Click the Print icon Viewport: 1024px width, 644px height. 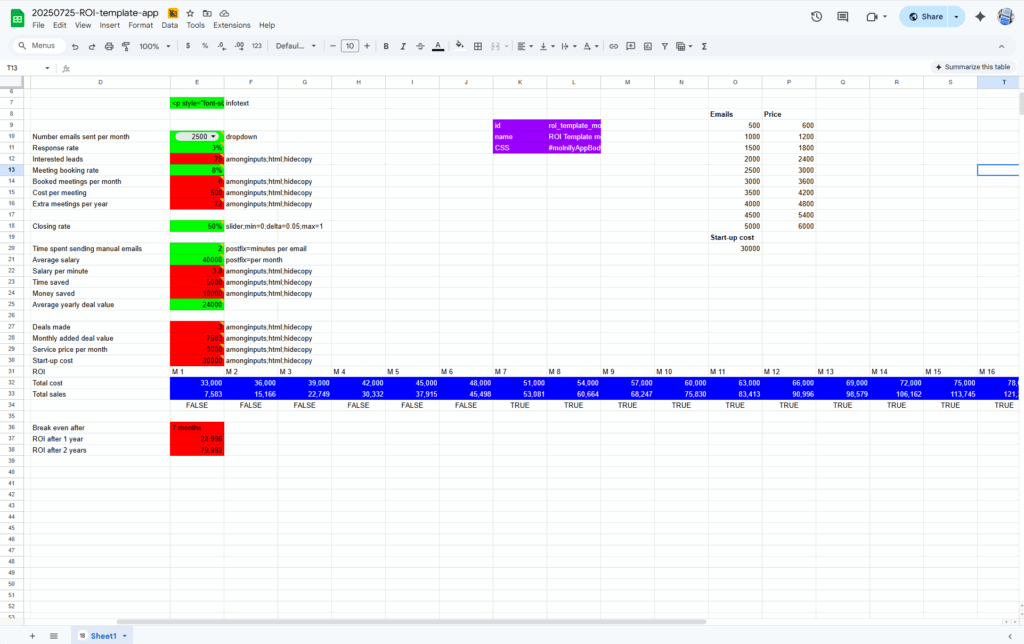click(x=109, y=46)
